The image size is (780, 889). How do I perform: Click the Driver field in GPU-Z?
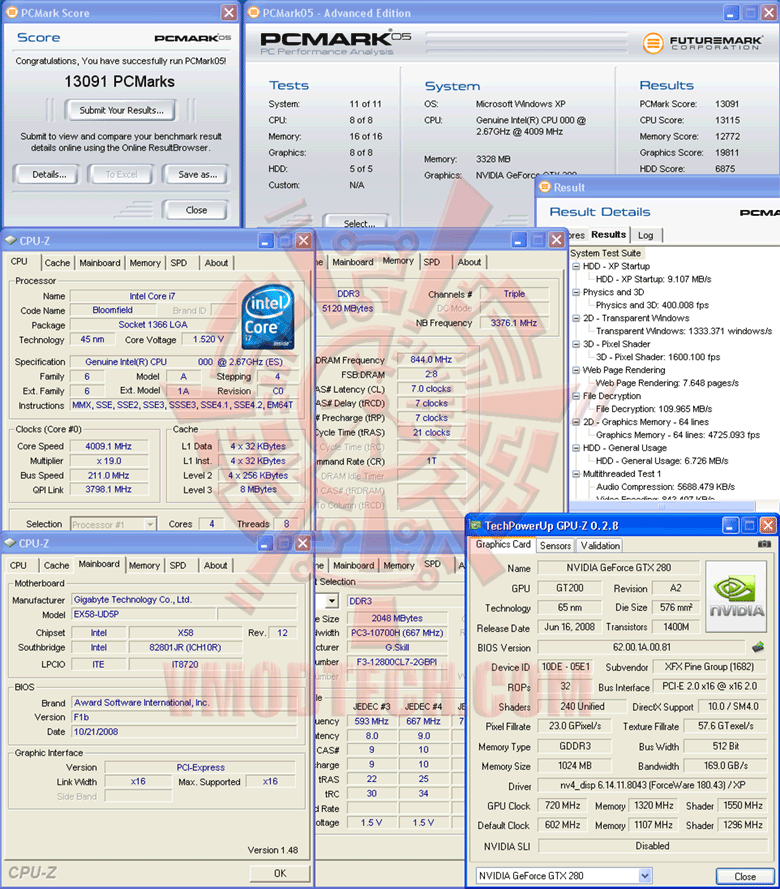[652, 785]
